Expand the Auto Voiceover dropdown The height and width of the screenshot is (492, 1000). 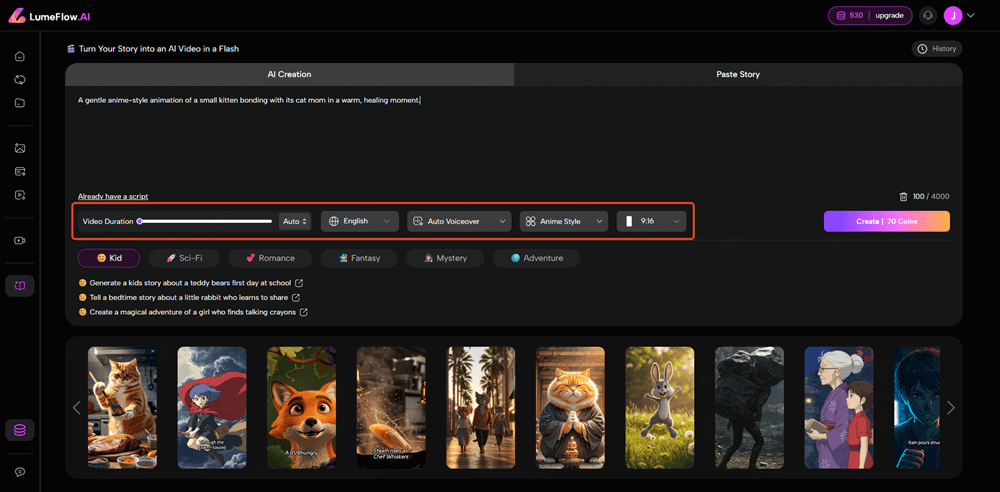pos(458,221)
